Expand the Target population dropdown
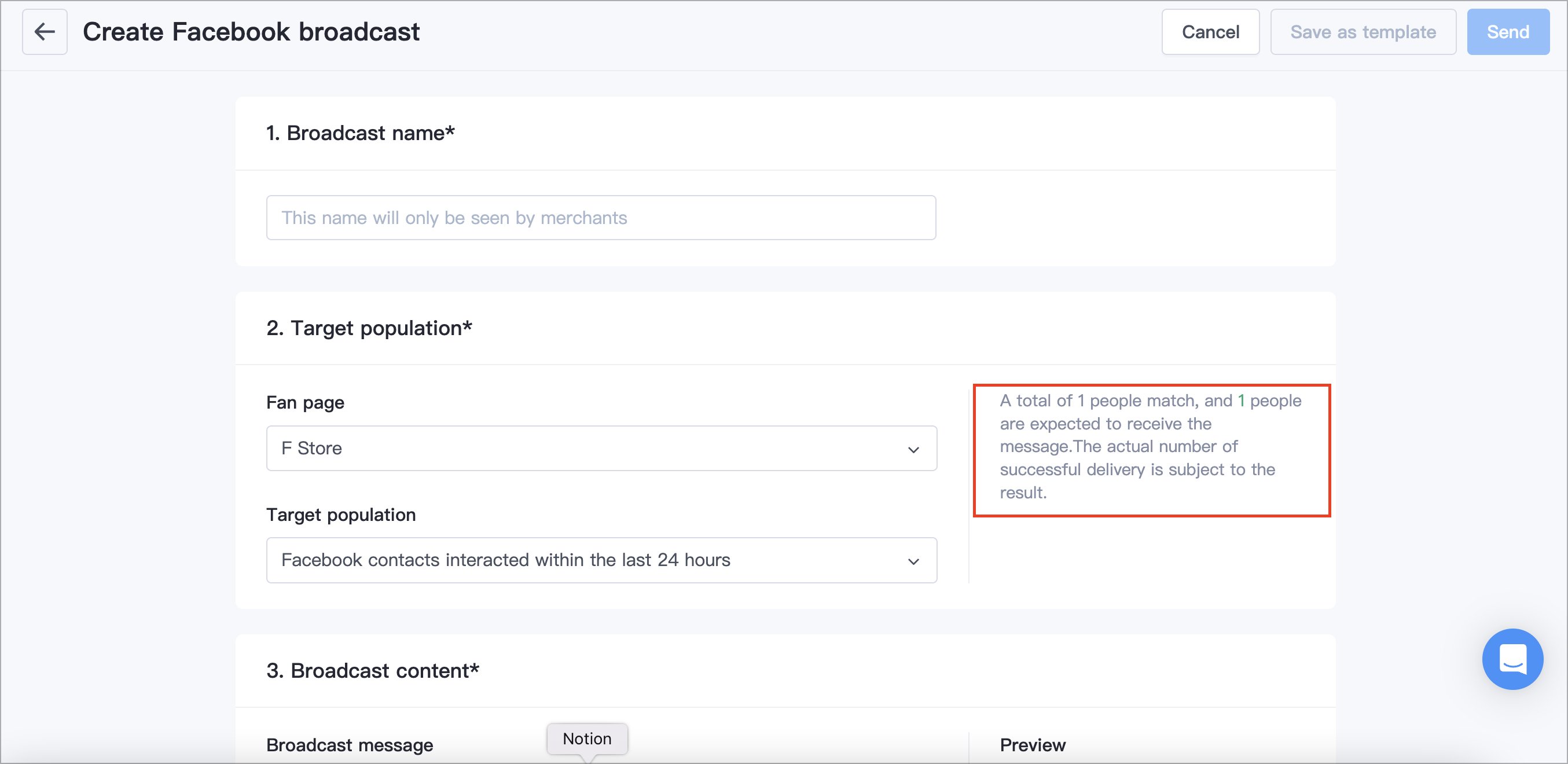Image resolution: width=1568 pixels, height=764 pixels. (601, 560)
